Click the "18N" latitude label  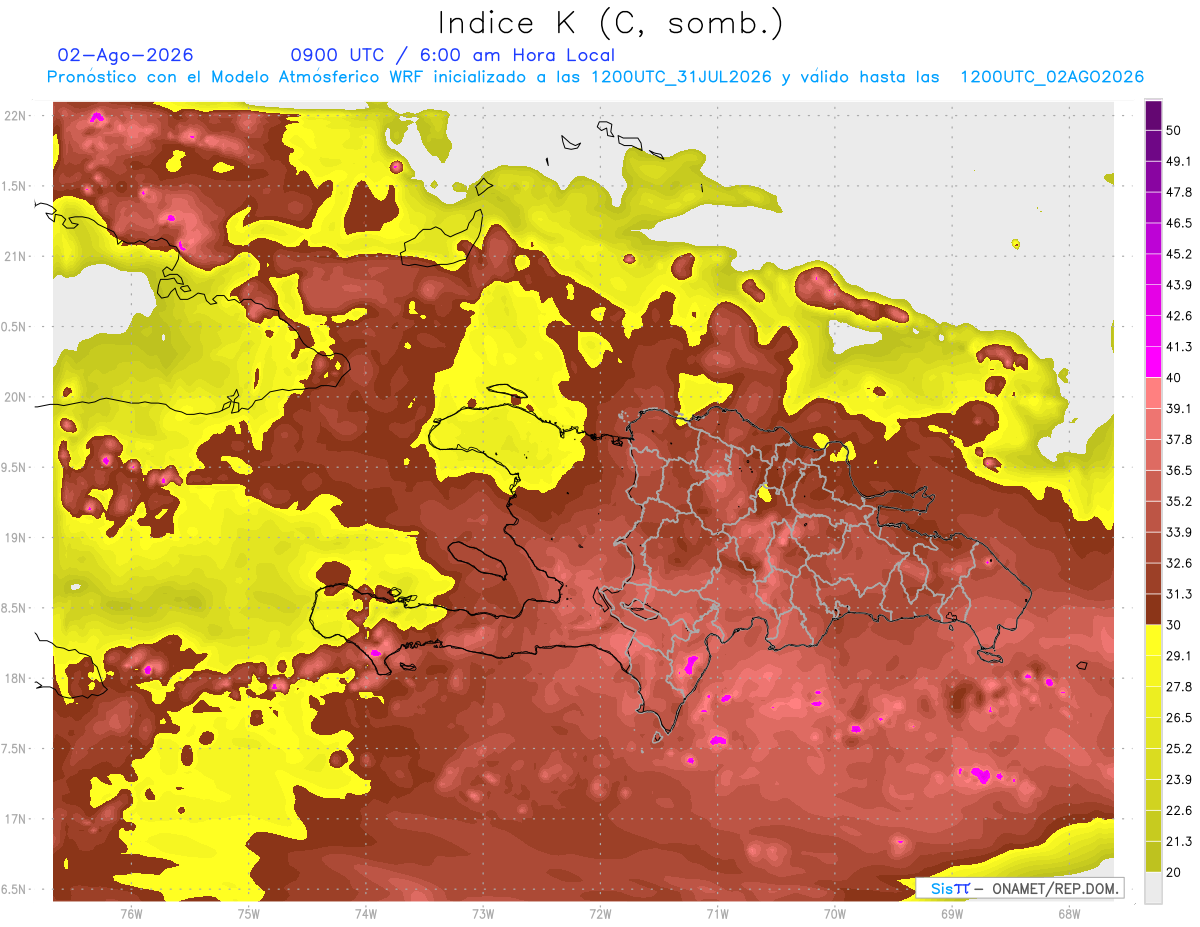(15, 679)
